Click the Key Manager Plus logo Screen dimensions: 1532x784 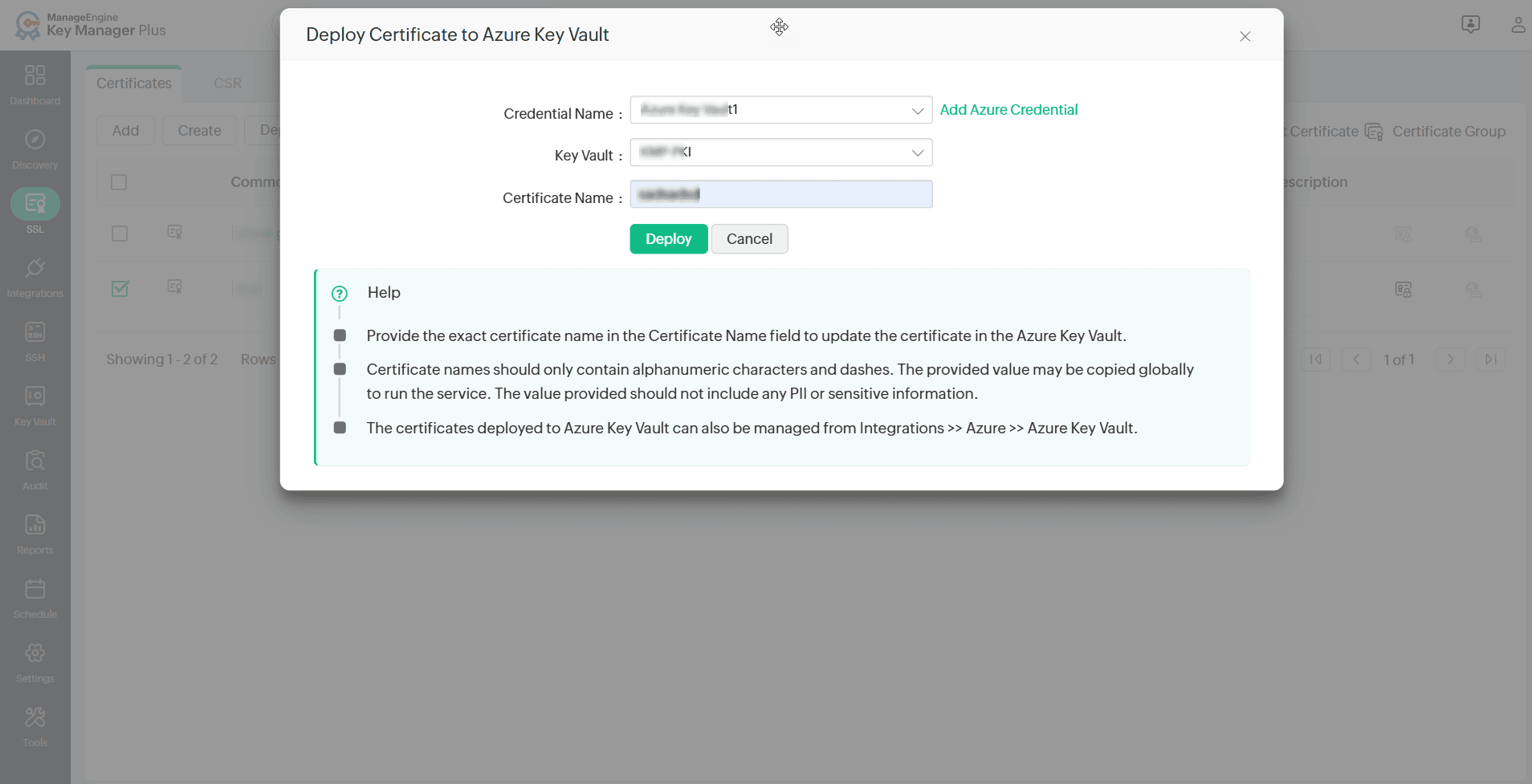pyautogui.click(x=91, y=26)
